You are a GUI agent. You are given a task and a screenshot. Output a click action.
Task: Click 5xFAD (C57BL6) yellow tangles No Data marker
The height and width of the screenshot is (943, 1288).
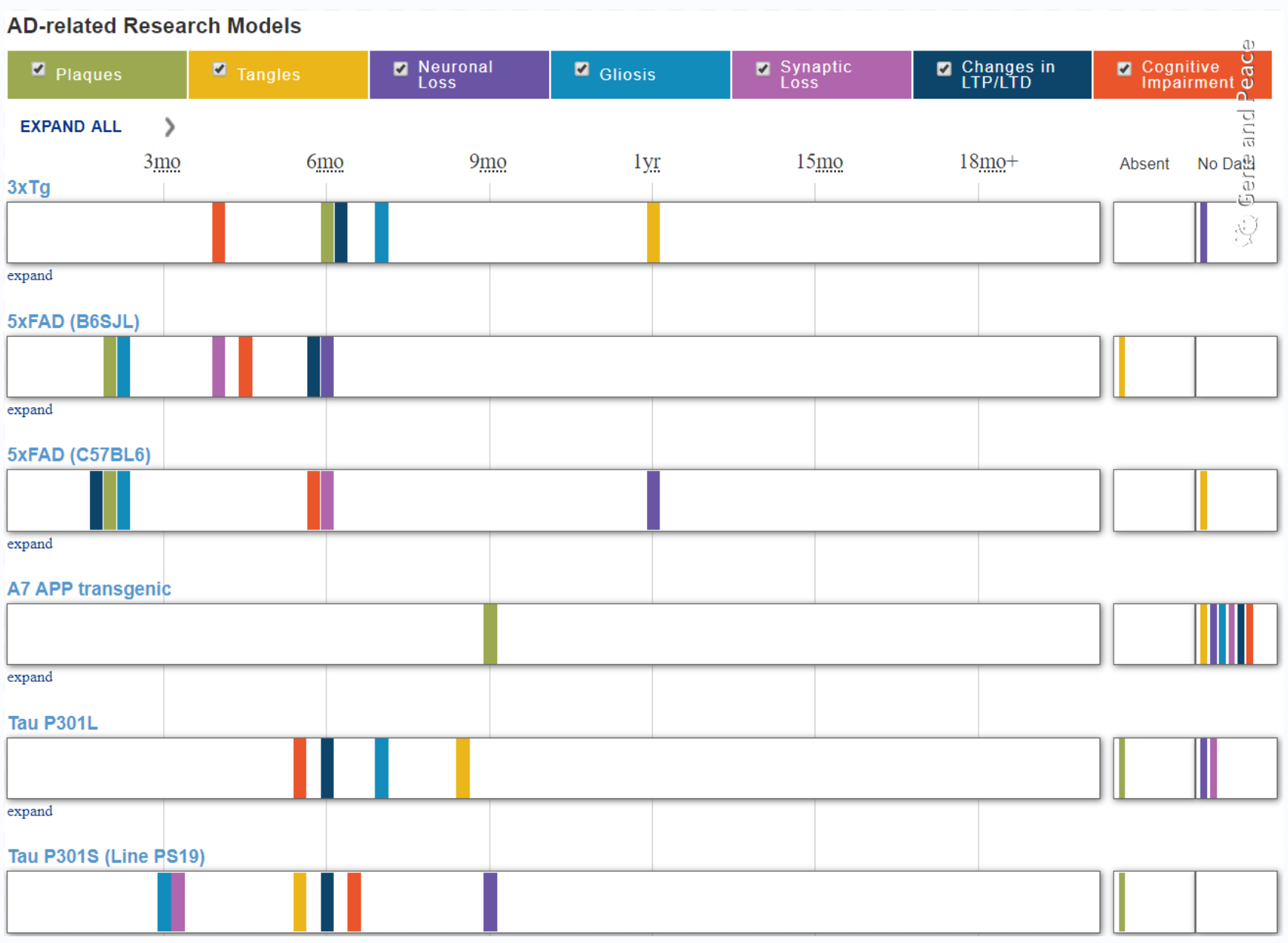[1203, 500]
